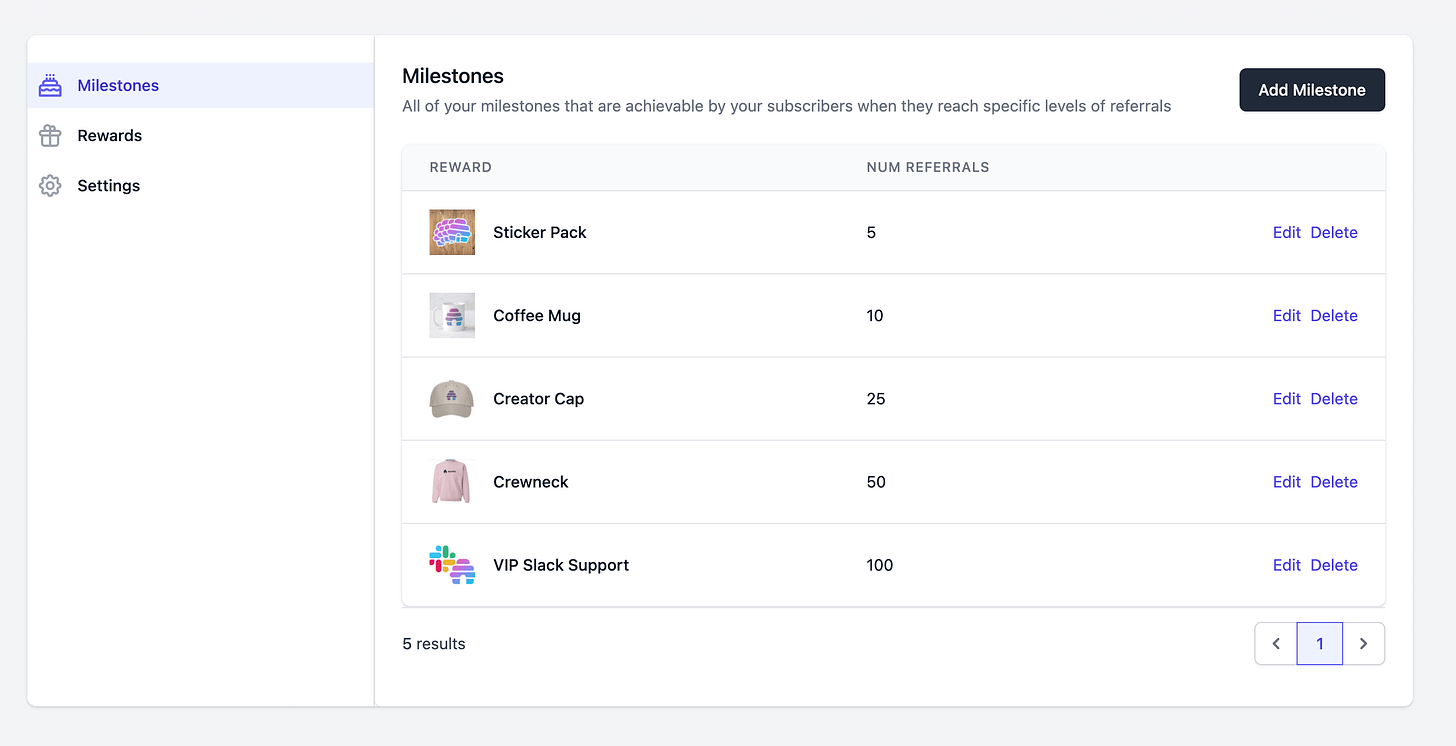The height and width of the screenshot is (746, 1456).
Task: Edit the Creator Cap milestone
Action: (x=1286, y=398)
